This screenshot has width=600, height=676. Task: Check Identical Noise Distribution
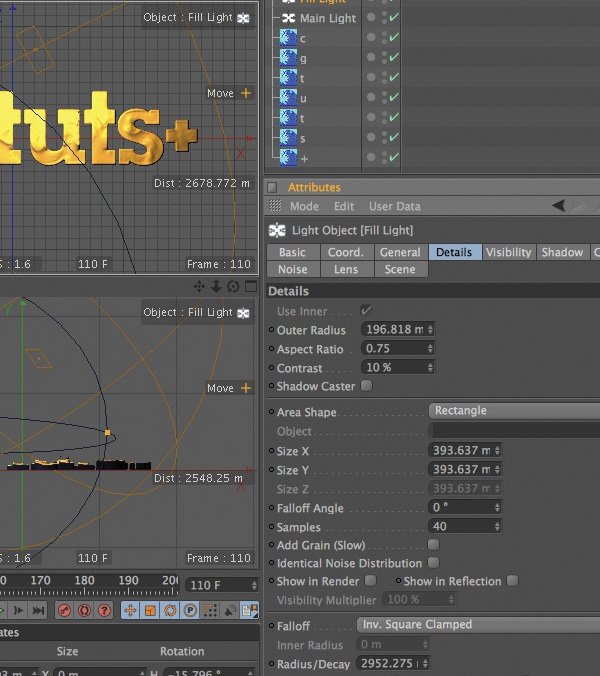pos(434,563)
